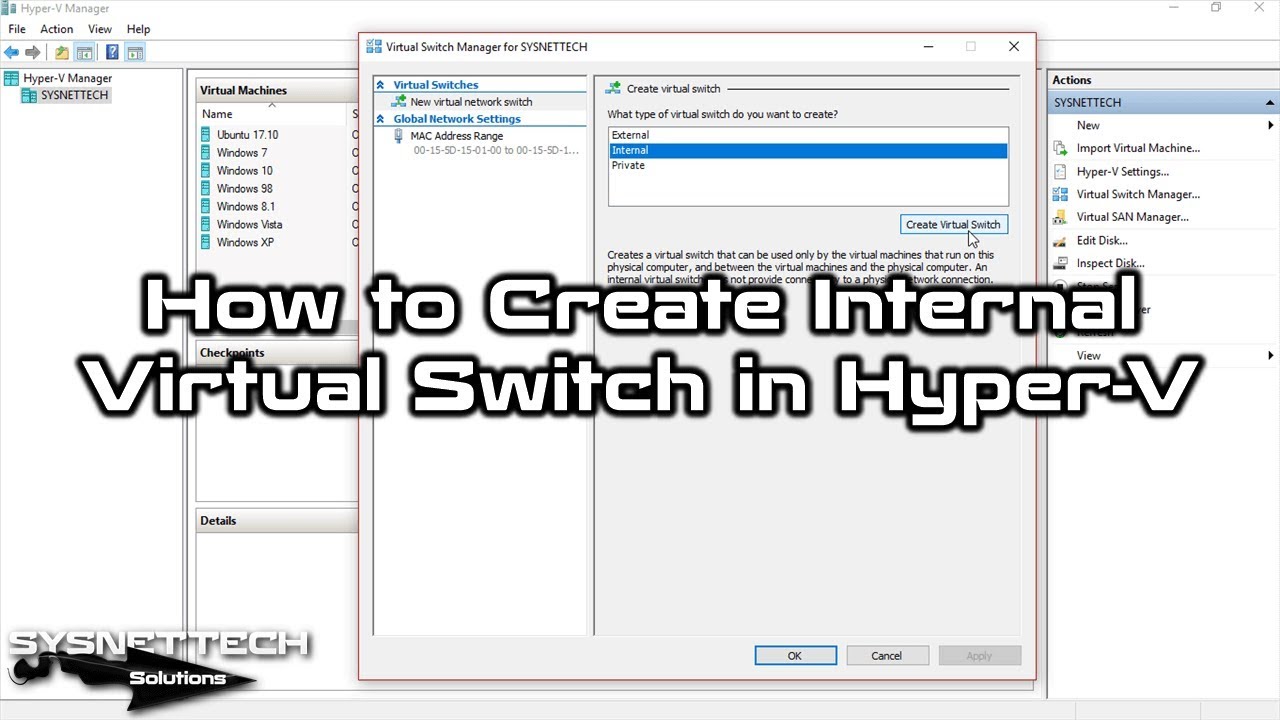The height and width of the screenshot is (720, 1280).
Task: Expand the New submenu arrow in Actions
Action: tap(1271, 125)
